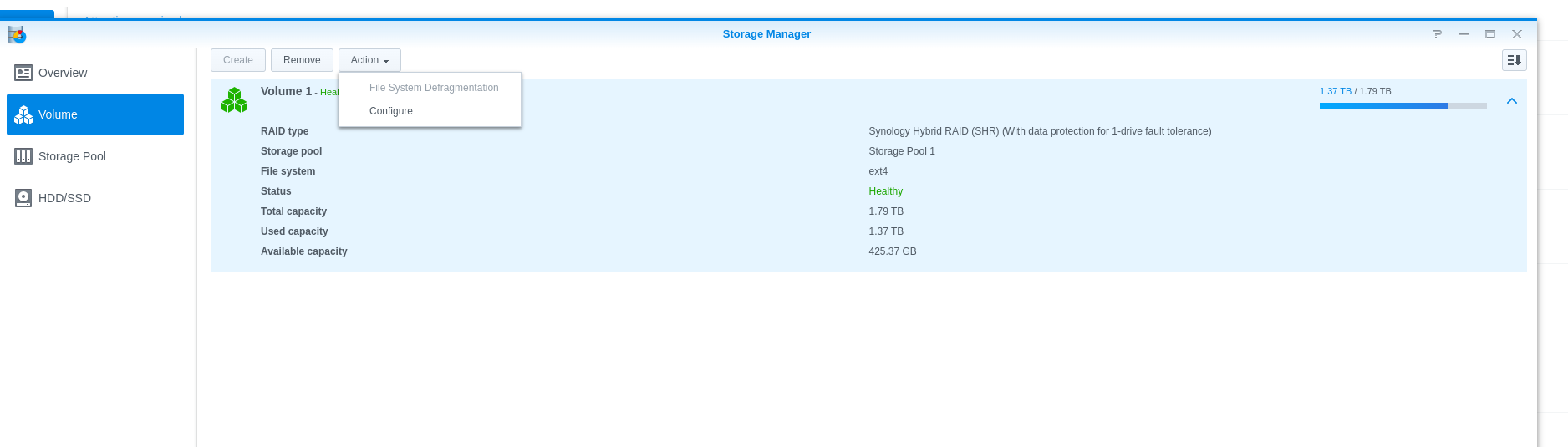1568x447 pixels.
Task: Maximize the Storage Manager window
Action: click(x=1489, y=34)
